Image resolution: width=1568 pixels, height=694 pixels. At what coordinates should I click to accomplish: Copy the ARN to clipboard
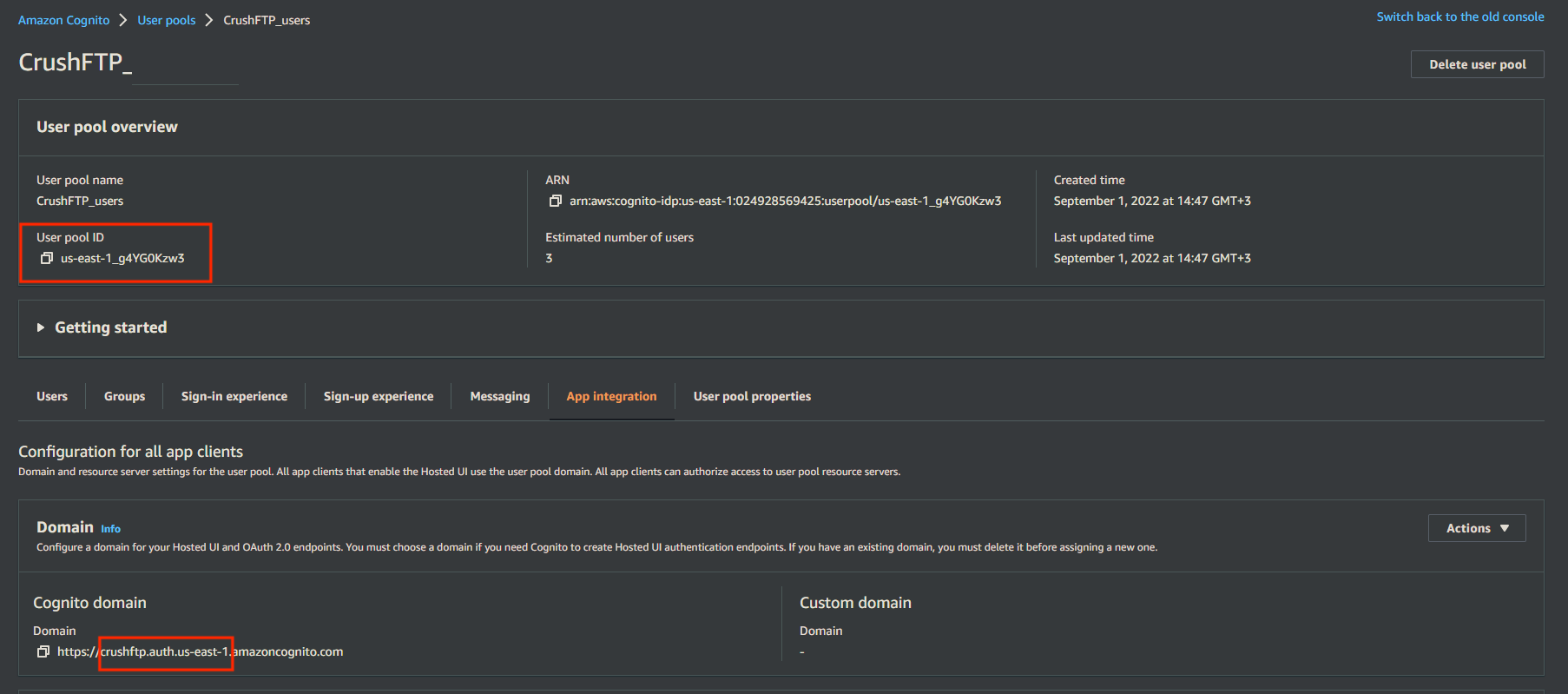click(556, 201)
